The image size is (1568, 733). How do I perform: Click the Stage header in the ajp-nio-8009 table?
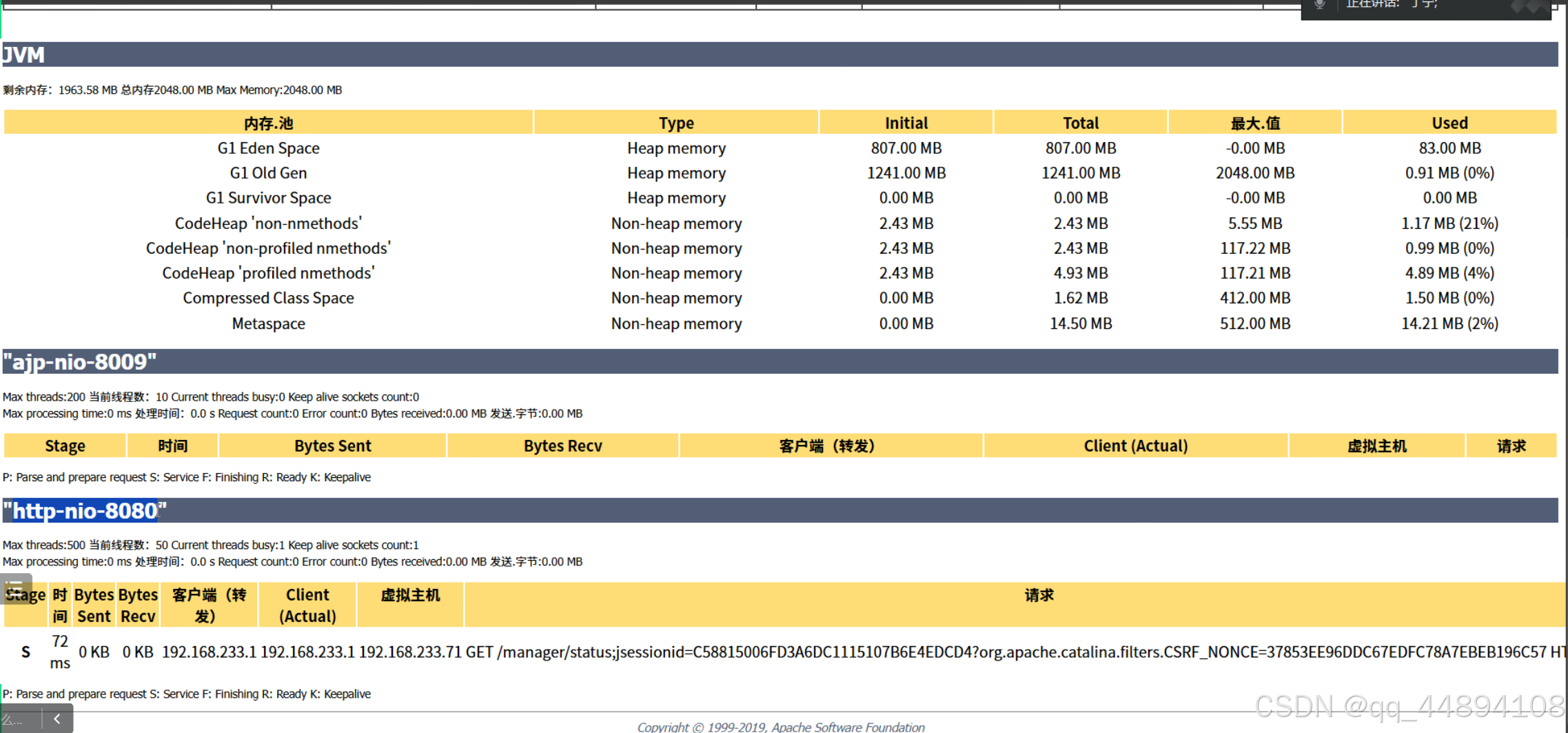tap(65, 446)
